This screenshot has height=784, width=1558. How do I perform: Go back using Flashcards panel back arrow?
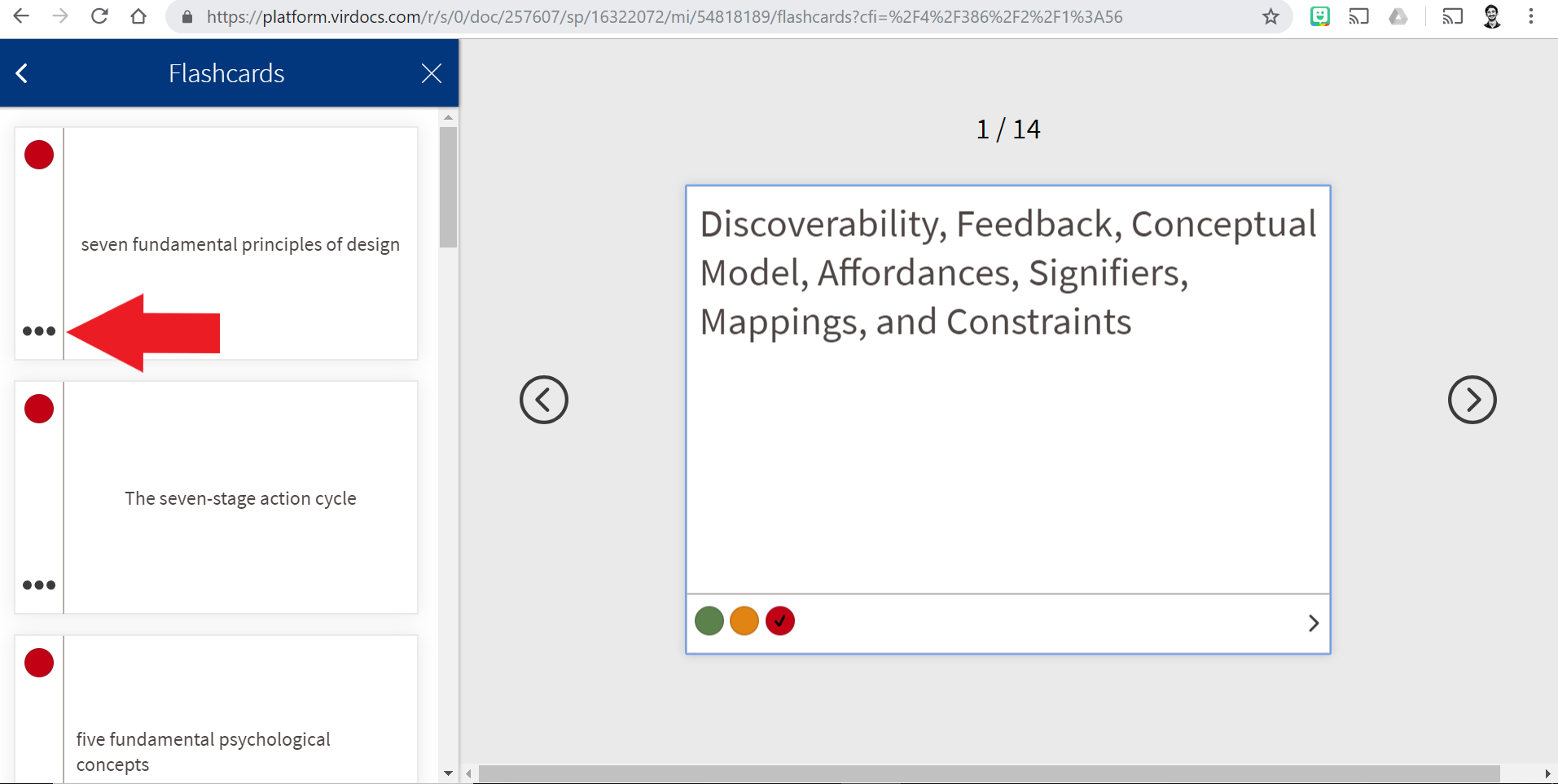[x=22, y=73]
